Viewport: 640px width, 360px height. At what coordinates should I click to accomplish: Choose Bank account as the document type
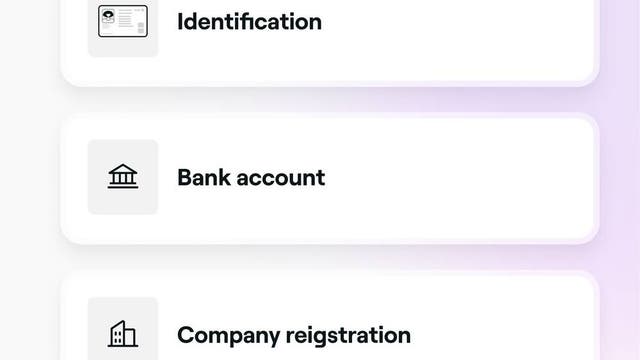point(330,178)
